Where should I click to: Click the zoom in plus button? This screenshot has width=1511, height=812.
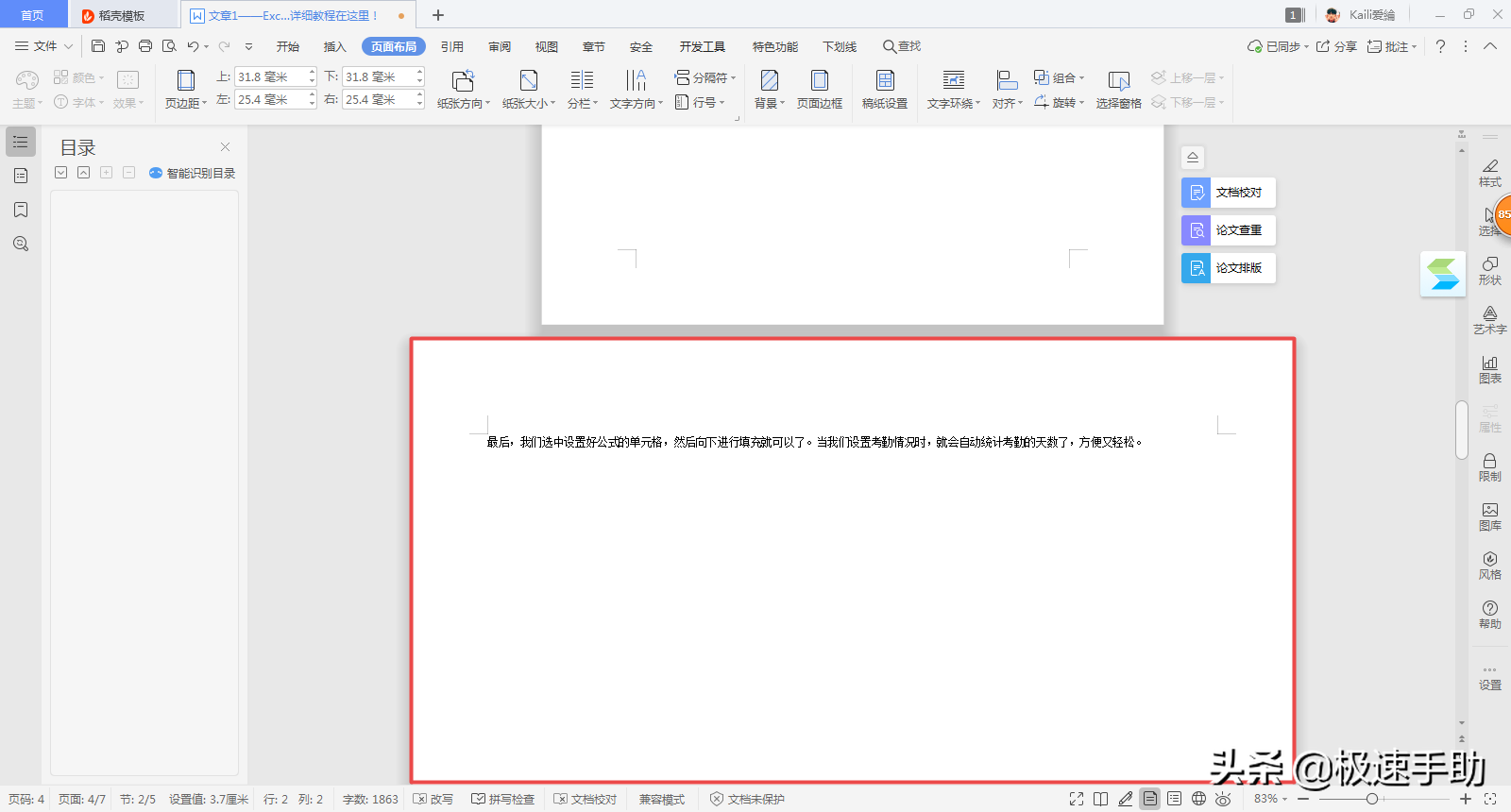[1466, 799]
